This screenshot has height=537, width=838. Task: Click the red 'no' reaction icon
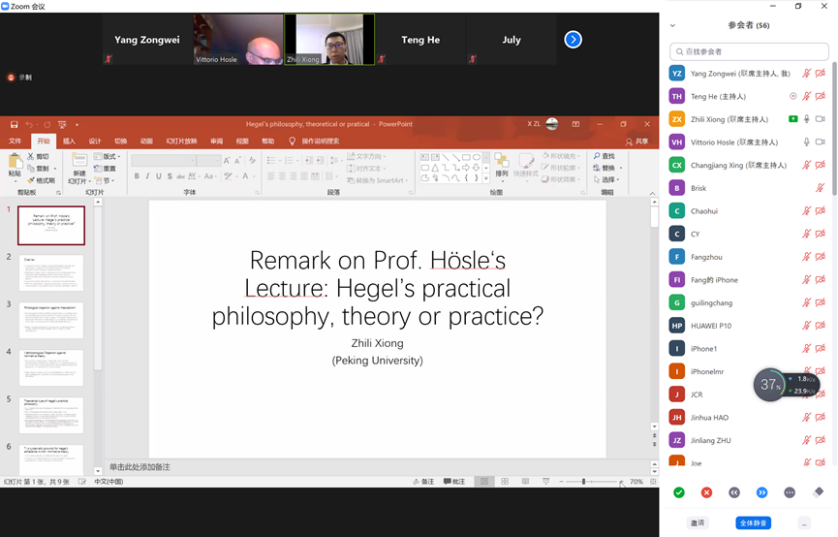click(x=706, y=492)
